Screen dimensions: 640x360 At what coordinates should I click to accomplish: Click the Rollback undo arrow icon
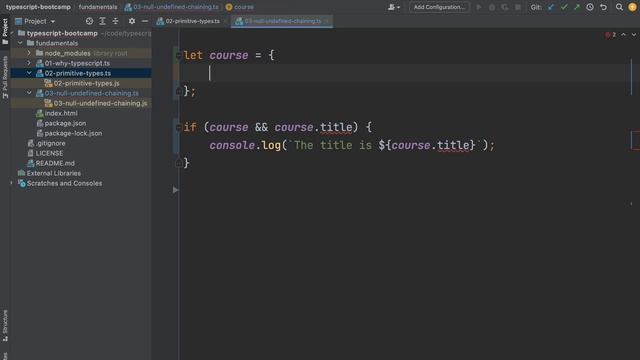603,7
